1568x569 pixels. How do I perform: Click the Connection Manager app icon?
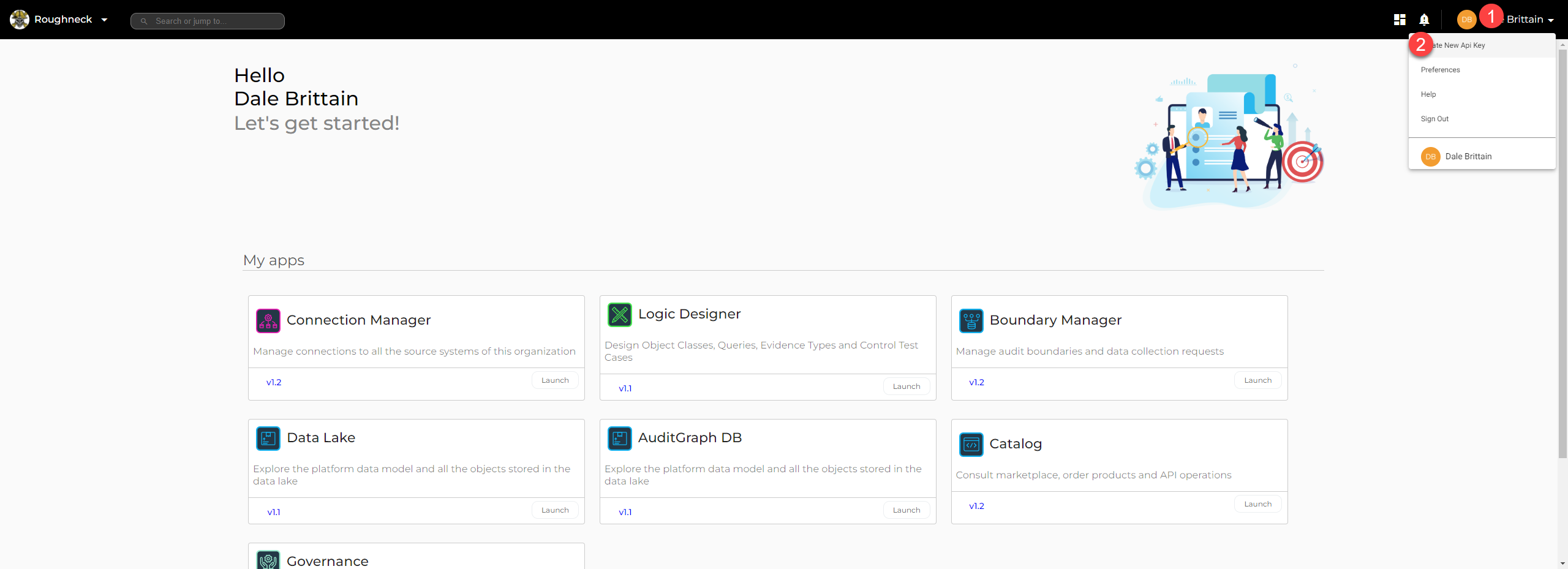[x=268, y=321]
